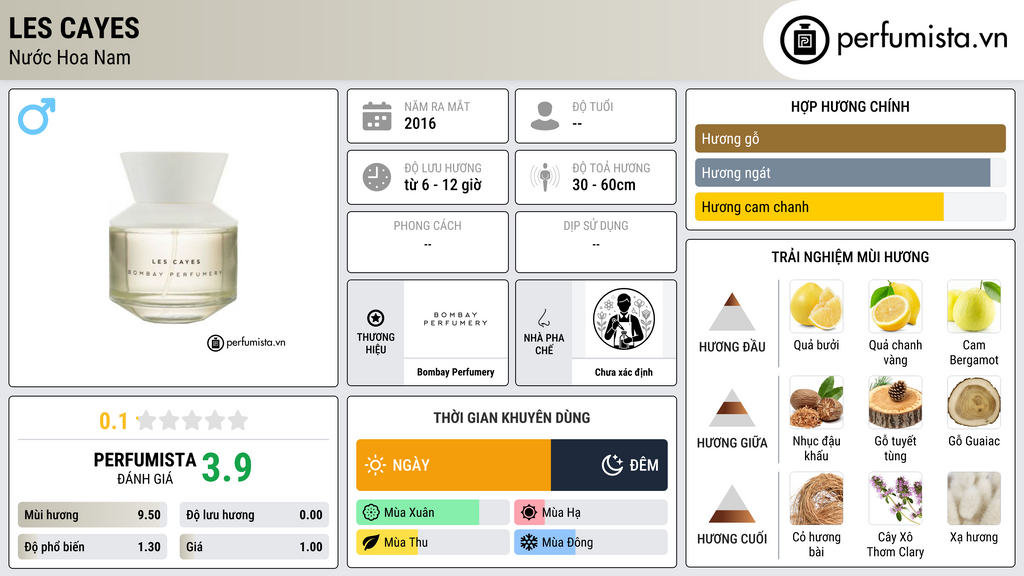Viewport: 1024px width, 576px height.
Task: Click the Mùa Thu season bar
Action: 432,543
